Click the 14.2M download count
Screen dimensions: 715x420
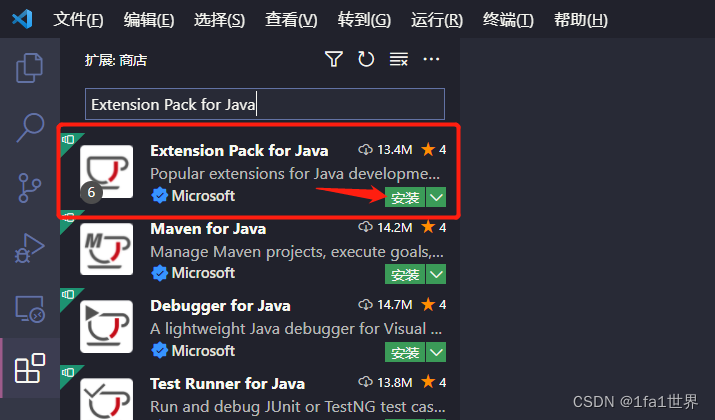(x=395, y=227)
